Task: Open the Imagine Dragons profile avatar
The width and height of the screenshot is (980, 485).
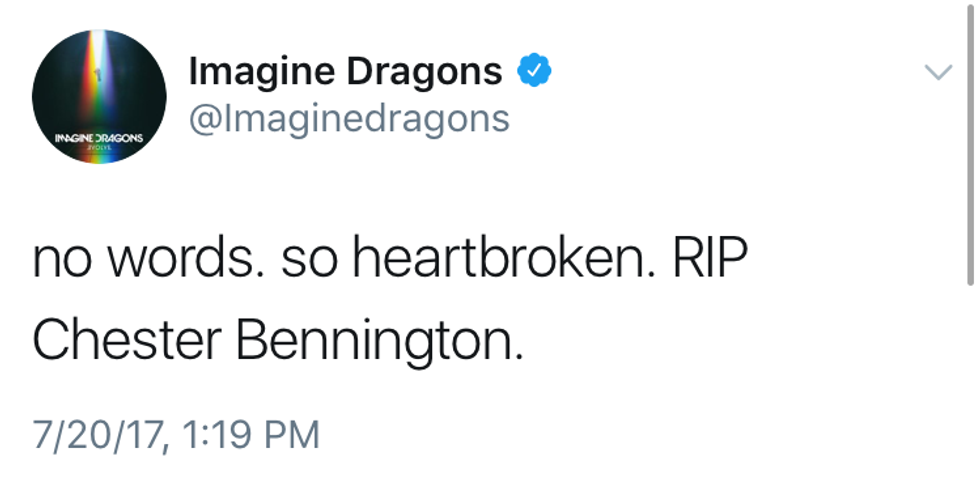Action: click(99, 97)
